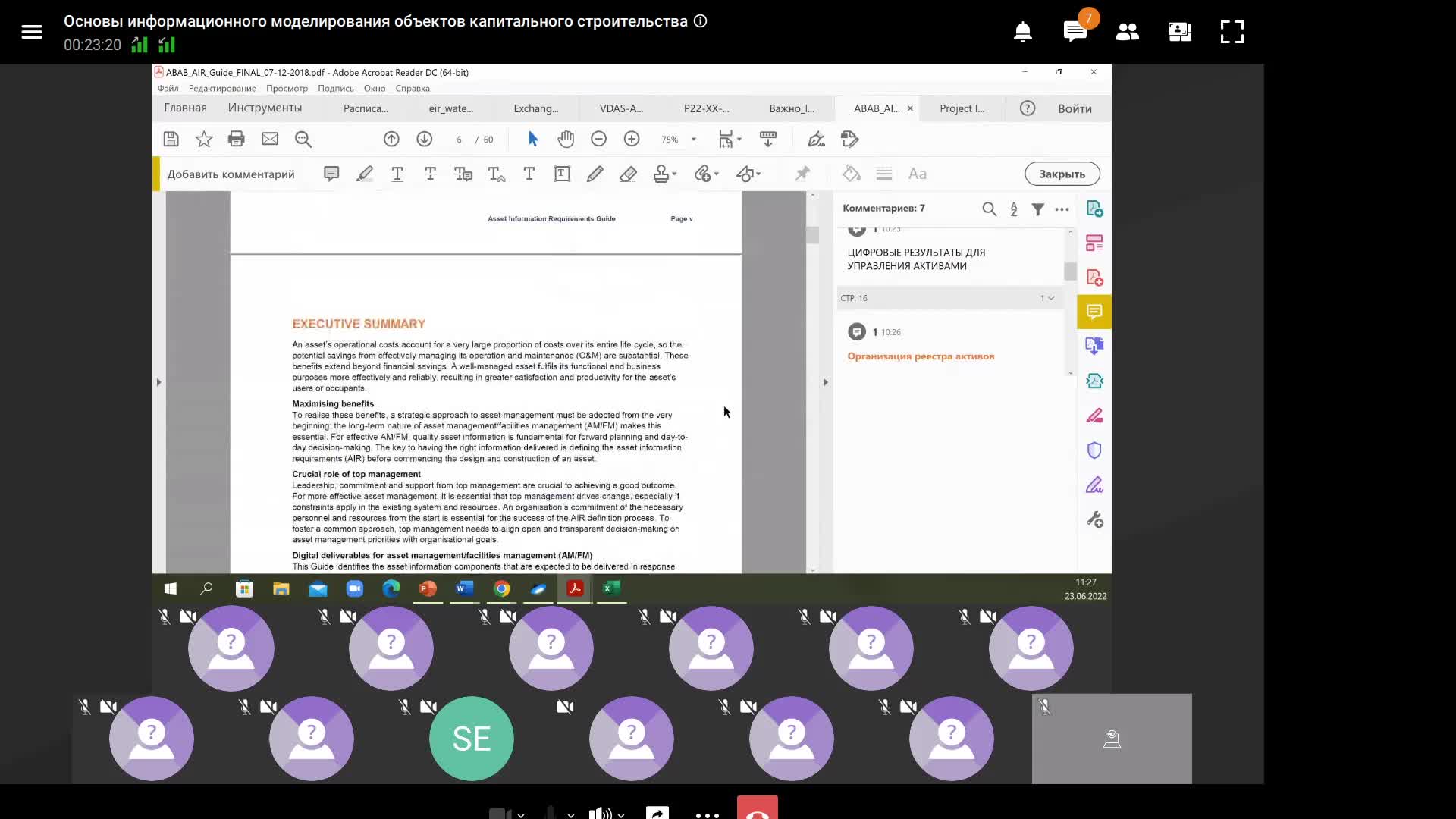Click the comments list scrollbar thumb

pyautogui.click(x=1070, y=271)
